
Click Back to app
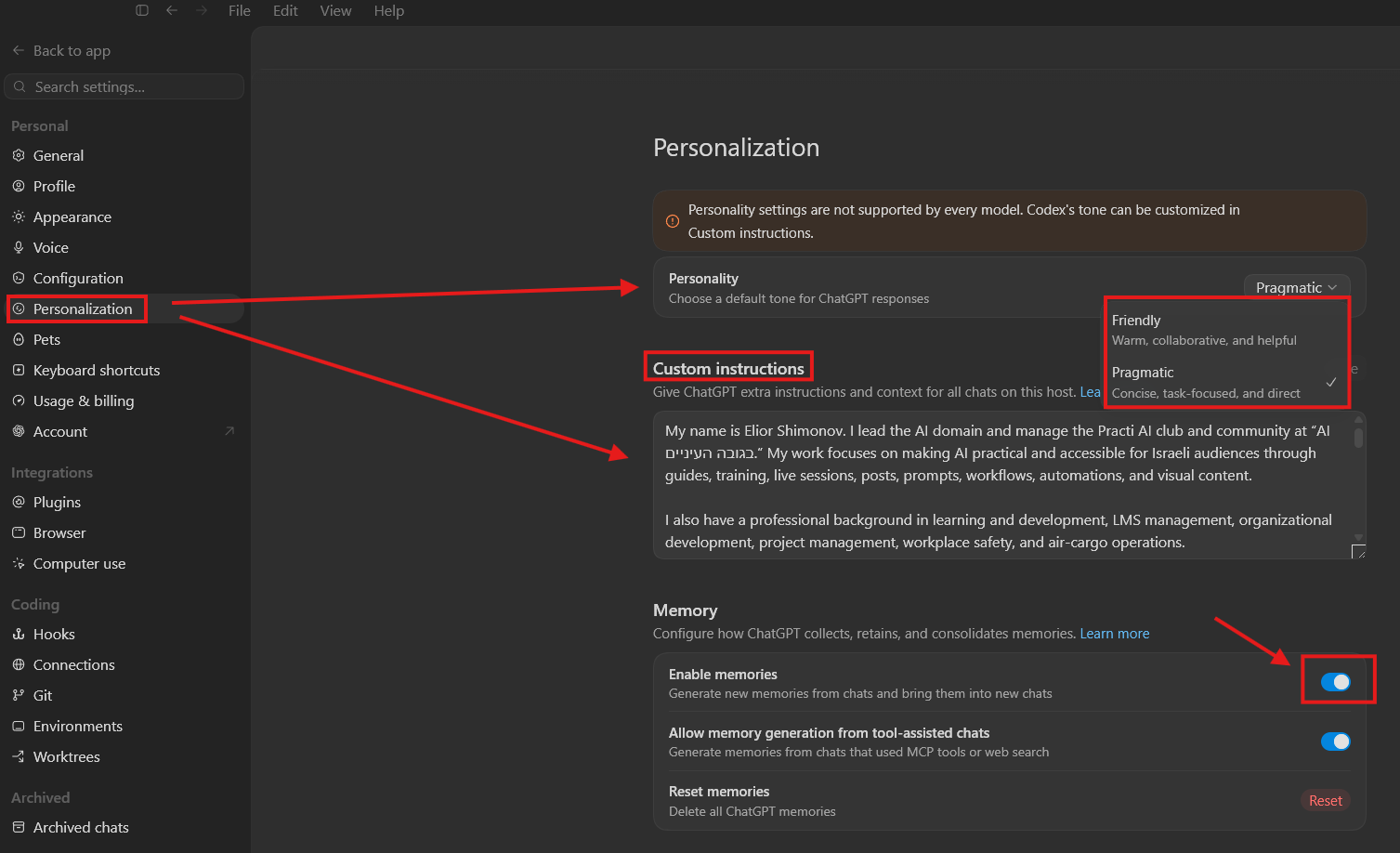[61, 50]
